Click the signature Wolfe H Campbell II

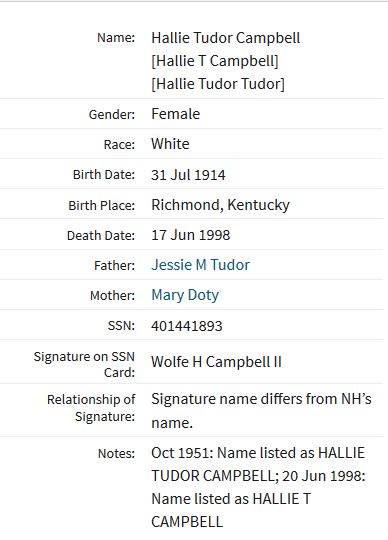click(216, 362)
